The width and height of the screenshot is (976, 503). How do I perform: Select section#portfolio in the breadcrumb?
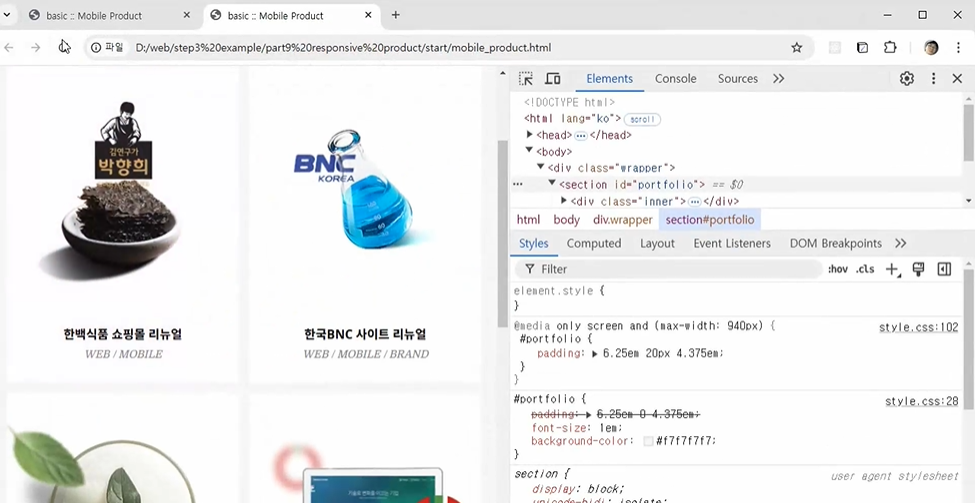[710, 220]
